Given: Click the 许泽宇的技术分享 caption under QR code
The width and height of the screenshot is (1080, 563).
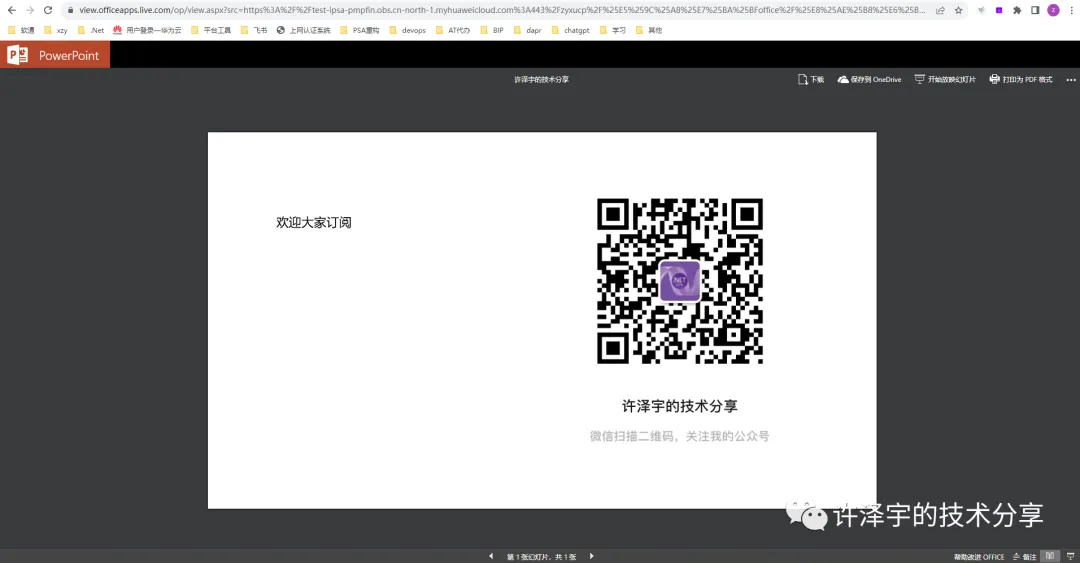Looking at the screenshot, I should (x=680, y=407).
